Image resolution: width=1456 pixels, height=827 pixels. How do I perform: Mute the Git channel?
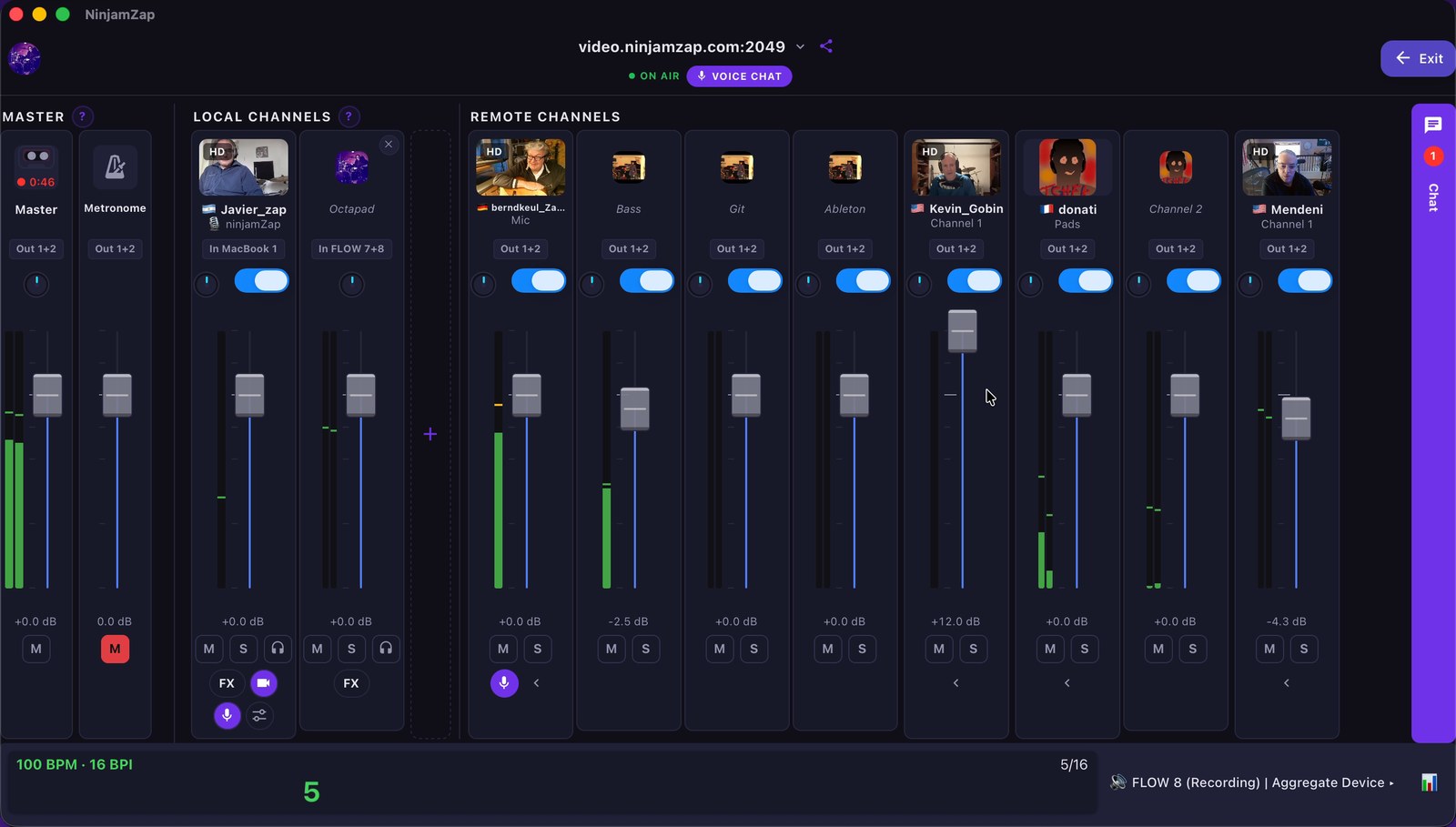719,649
